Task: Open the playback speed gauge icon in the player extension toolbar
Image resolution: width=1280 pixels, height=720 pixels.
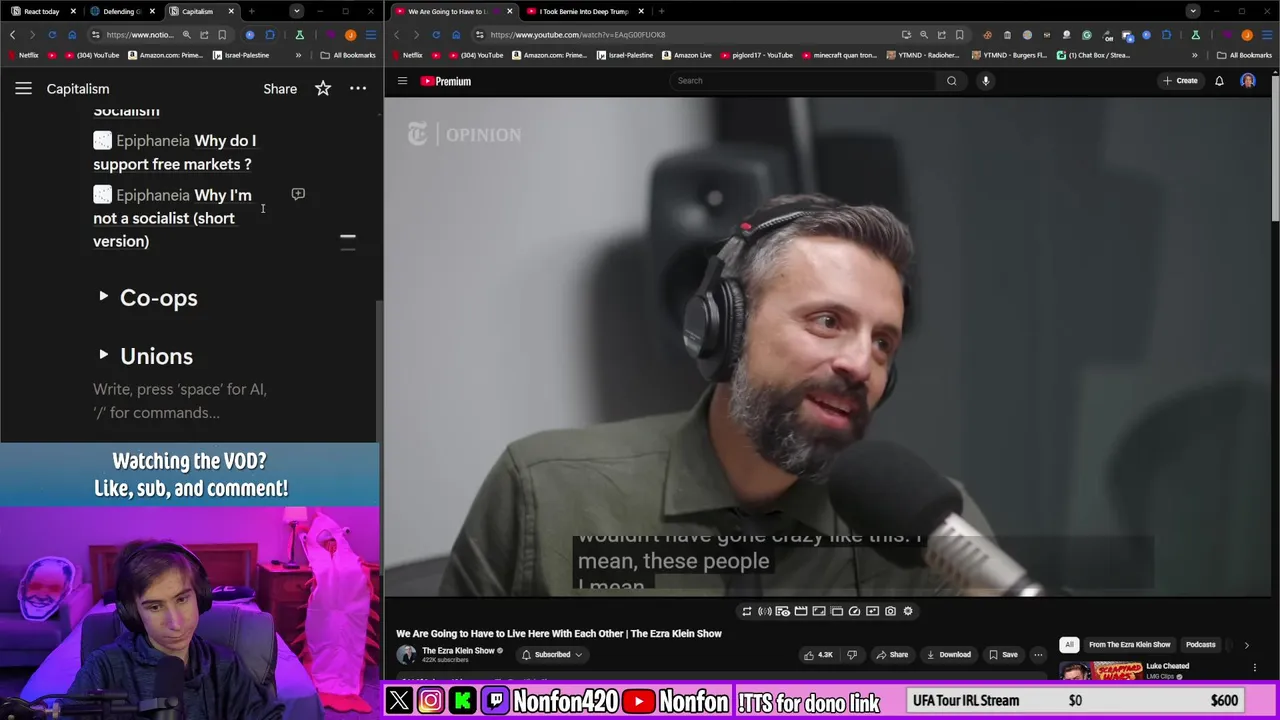Action: [x=854, y=611]
